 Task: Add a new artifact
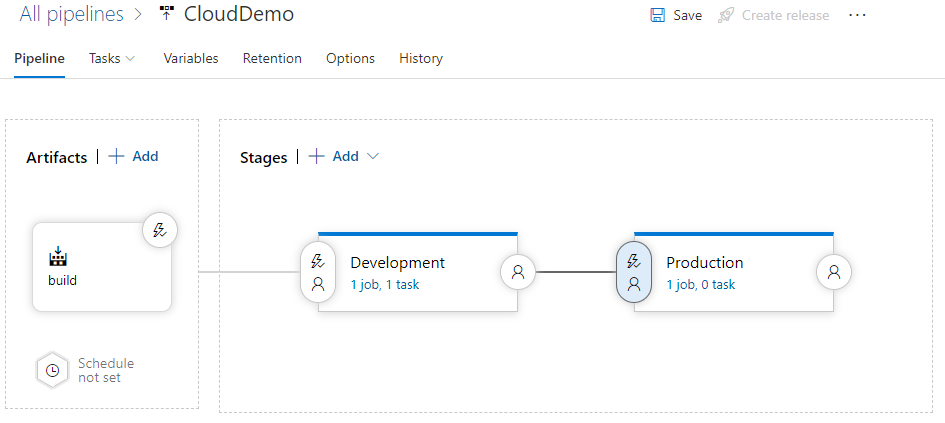coord(133,156)
